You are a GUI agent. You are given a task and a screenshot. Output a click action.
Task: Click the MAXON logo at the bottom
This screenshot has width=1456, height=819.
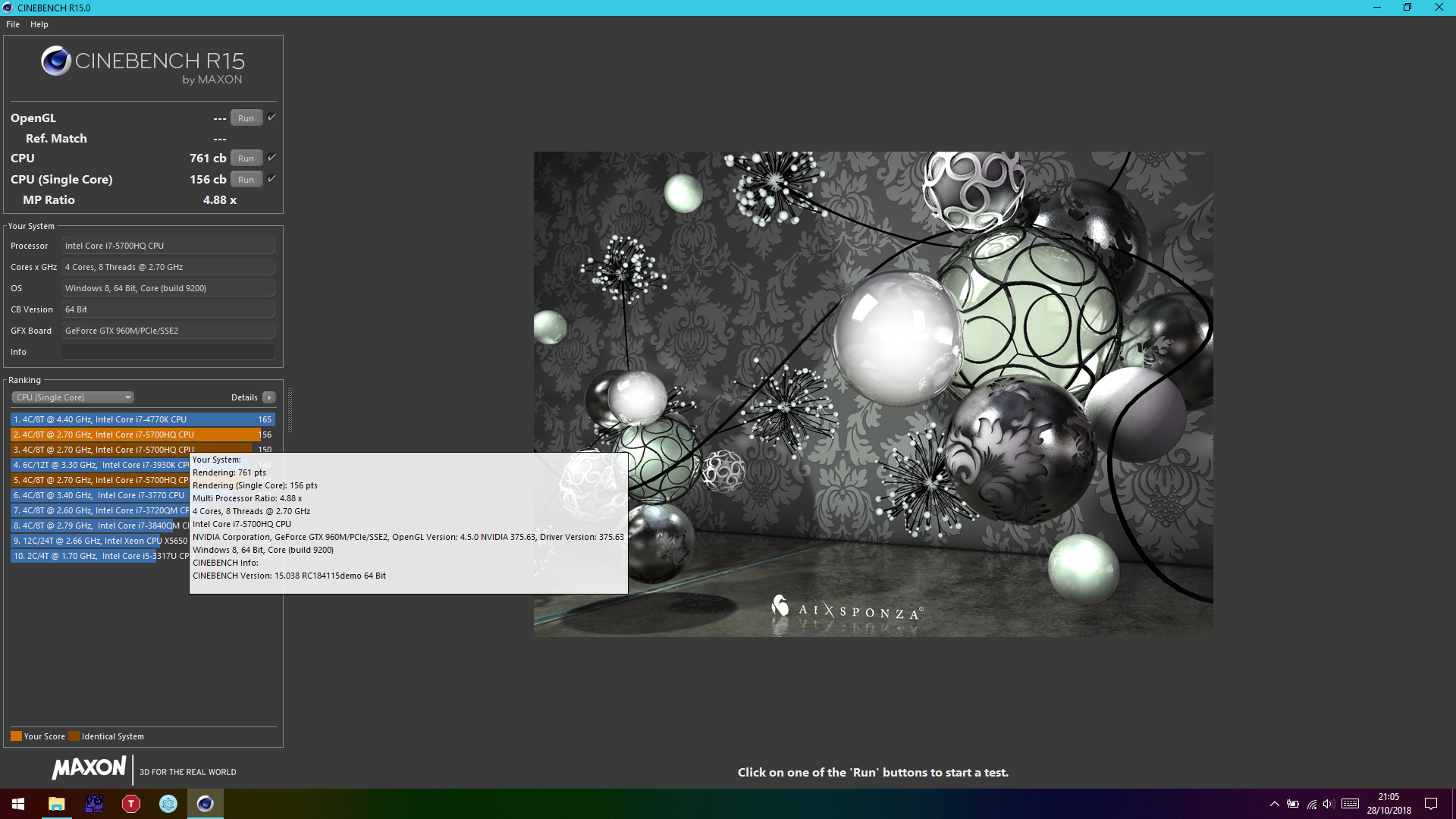[x=89, y=767]
